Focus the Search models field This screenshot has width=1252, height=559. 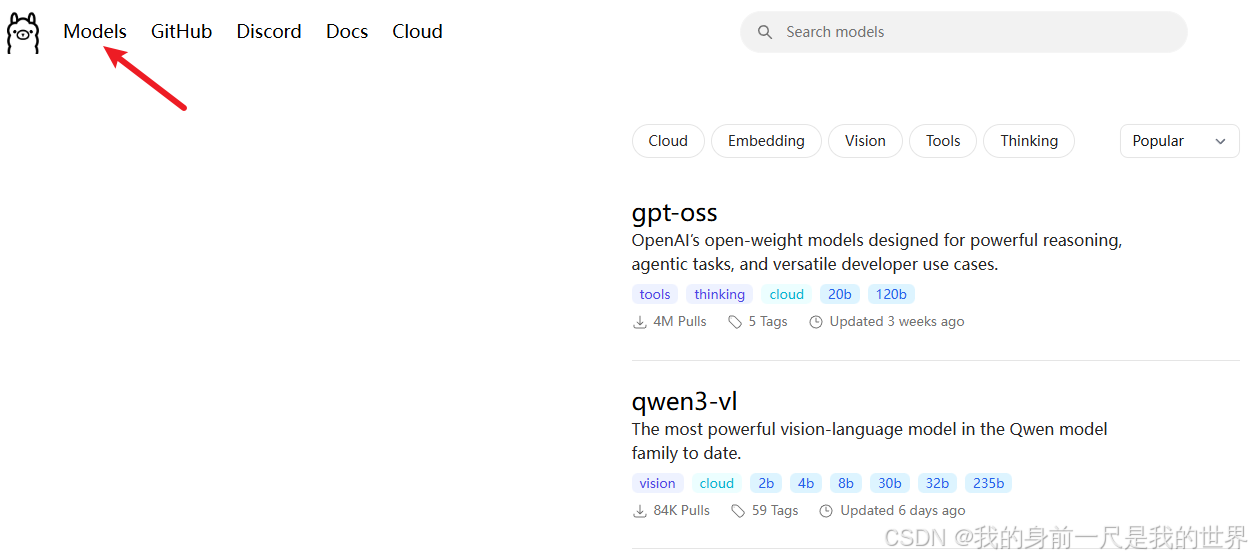pos(964,32)
